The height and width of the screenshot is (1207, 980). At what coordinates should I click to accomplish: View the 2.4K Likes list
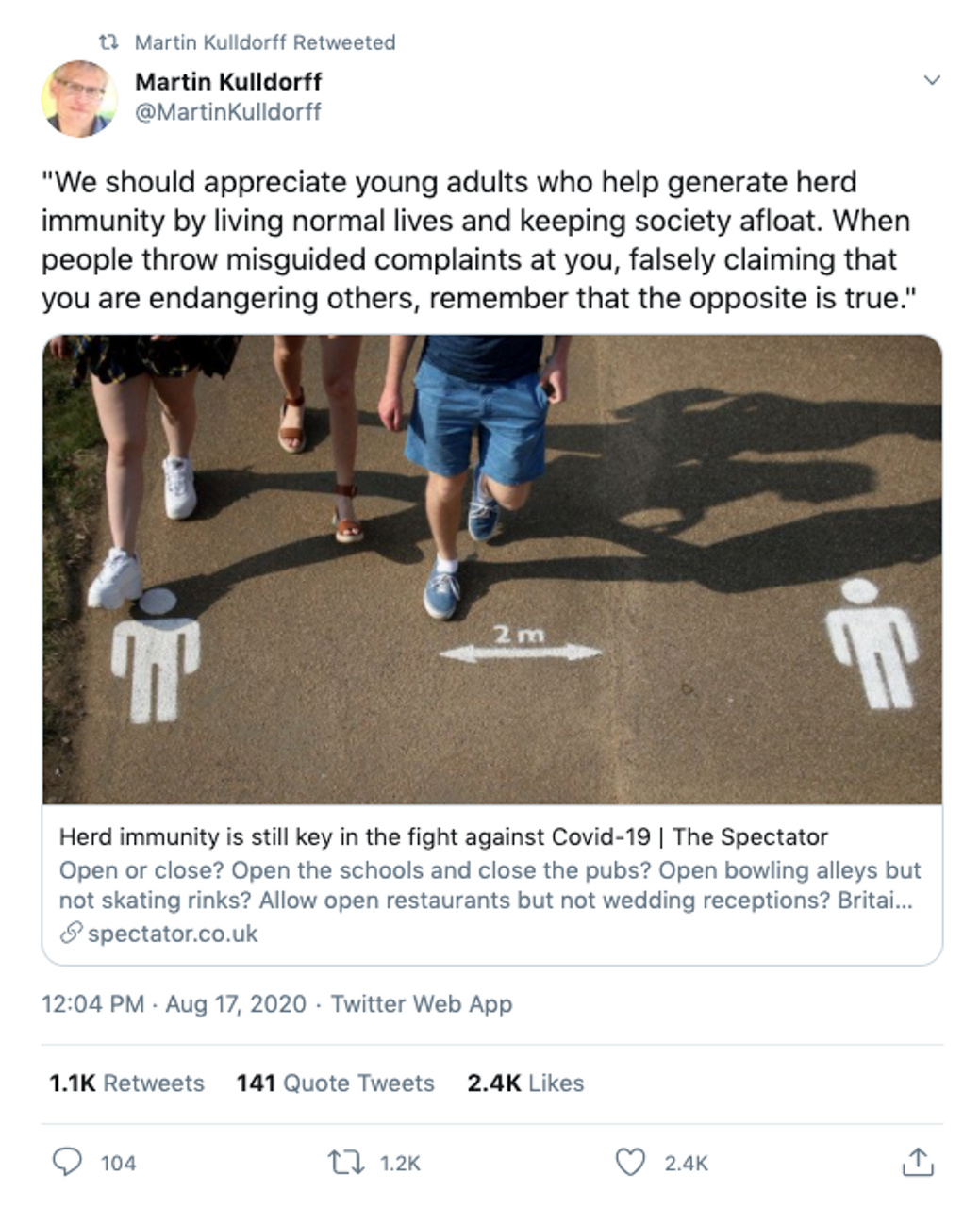(525, 1083)
